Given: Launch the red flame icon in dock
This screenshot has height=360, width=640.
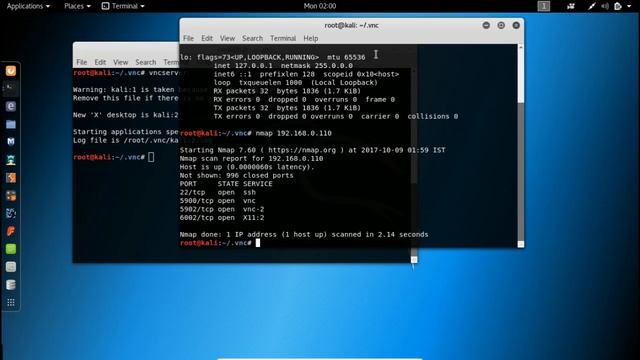Looking at the screenshot, I should click(x=11, y=231).
